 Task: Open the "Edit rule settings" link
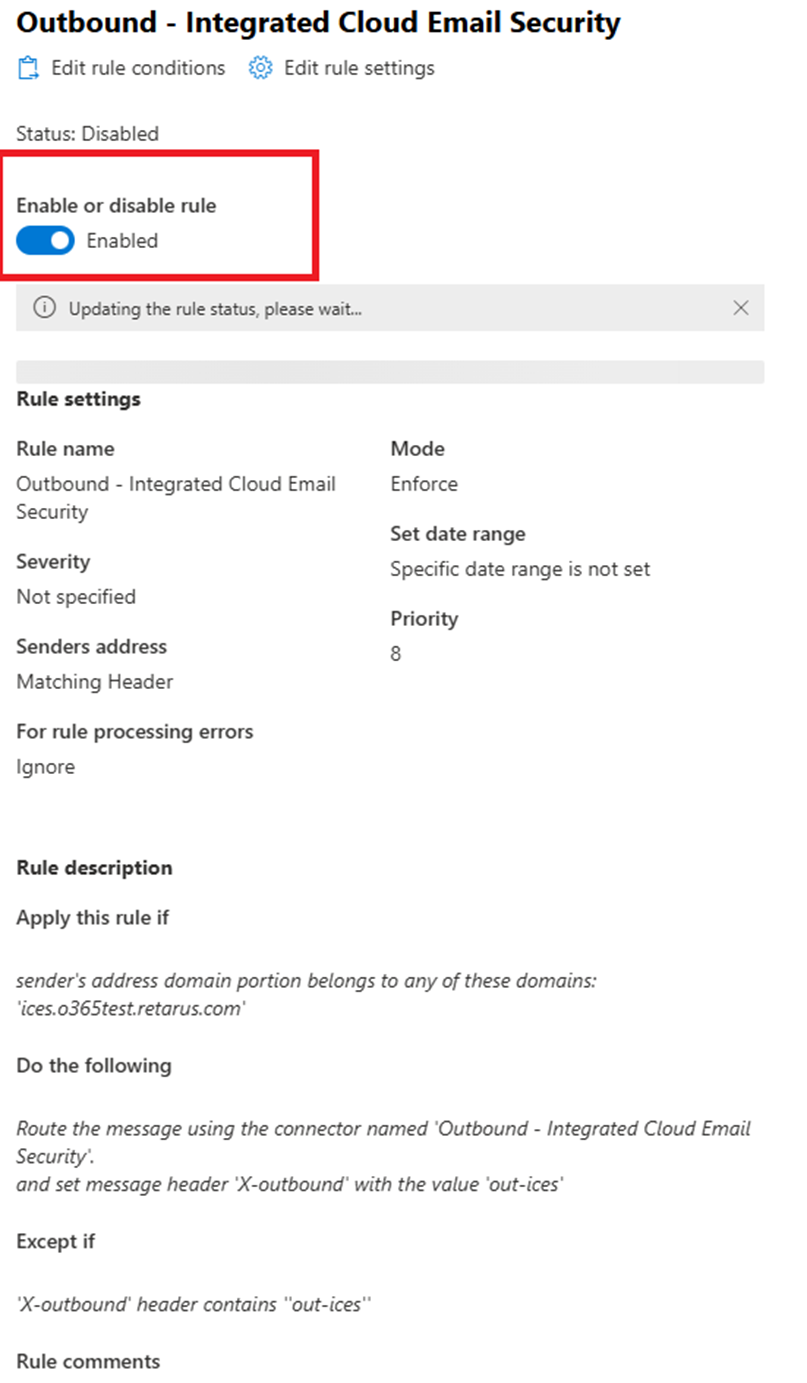click(x=359, y=68)
